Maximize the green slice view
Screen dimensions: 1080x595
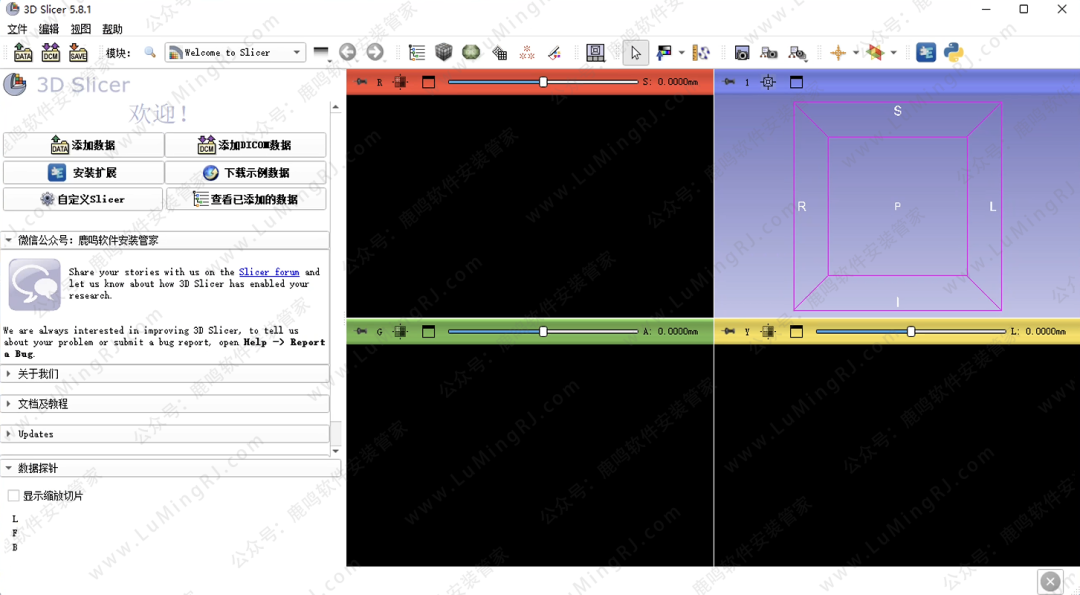click(428, 331)
